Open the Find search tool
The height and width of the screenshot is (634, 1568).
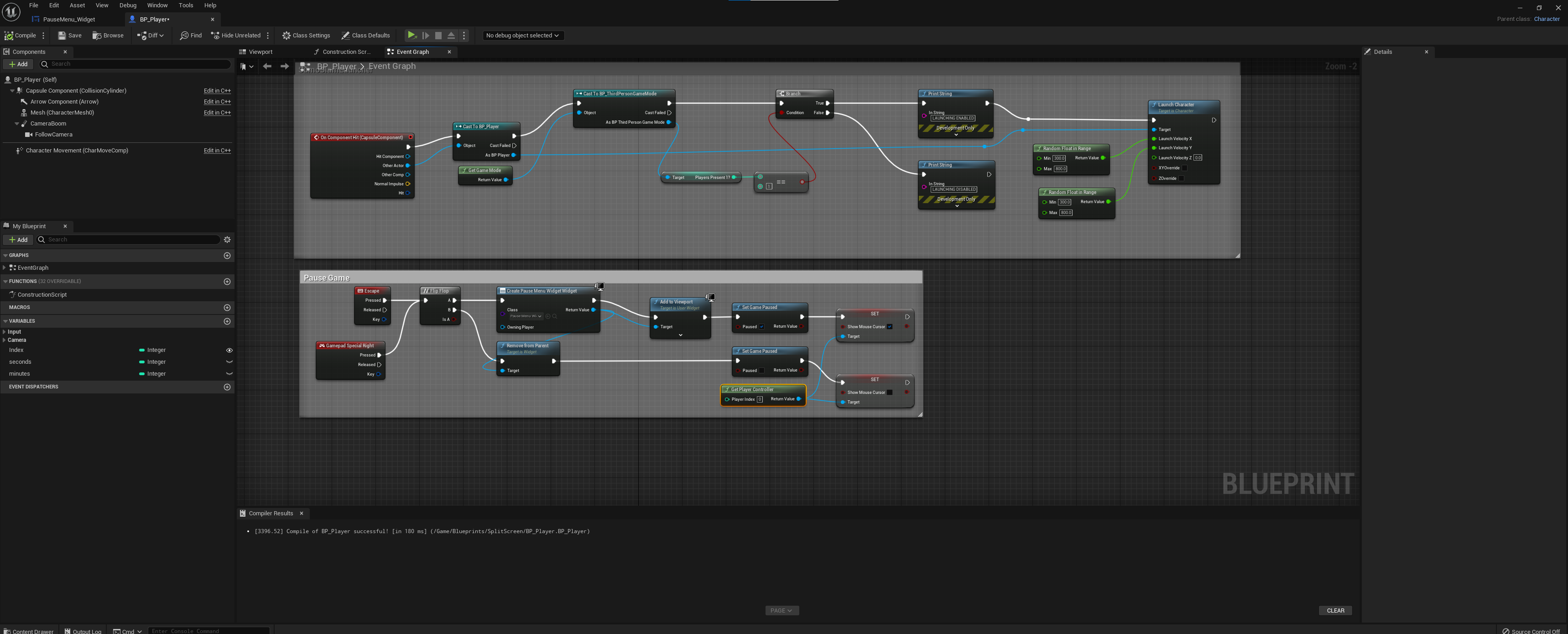pyautogui.click(x=191, y=35)
